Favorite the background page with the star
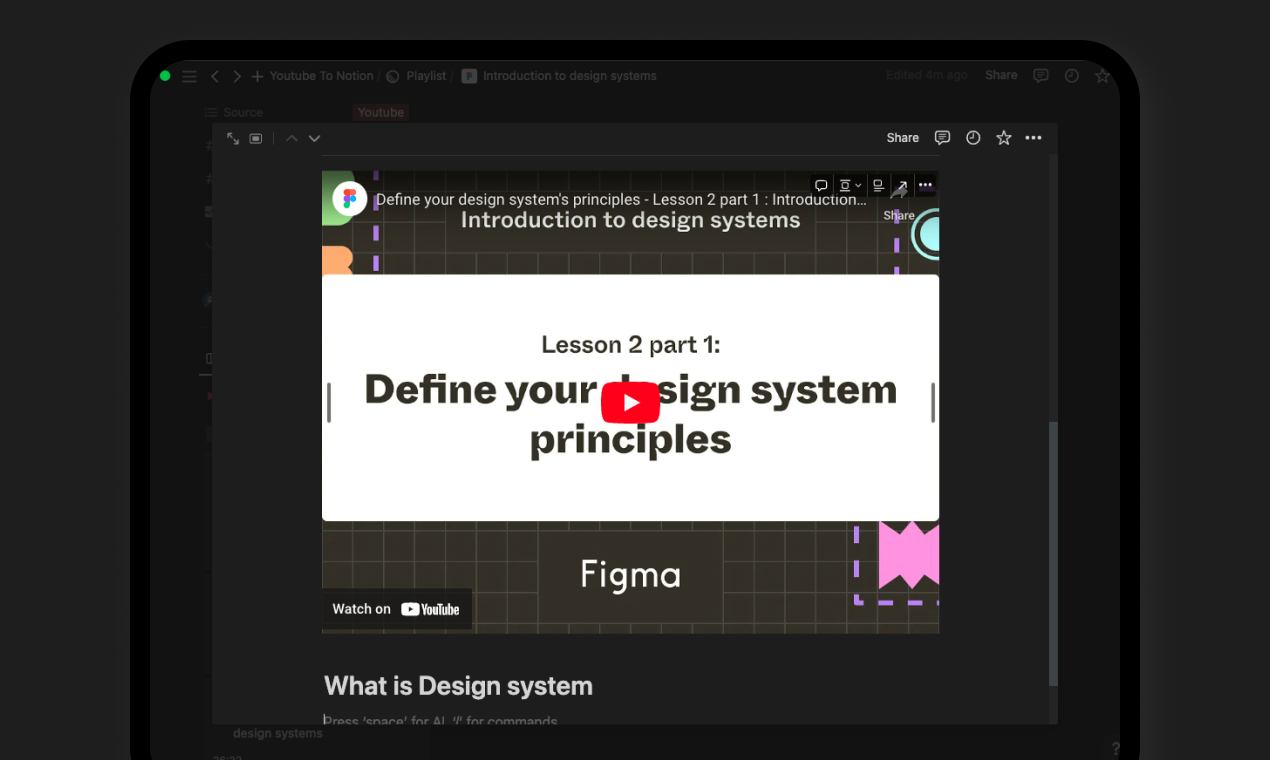Viewport: 1270px width, 760px height. pos(1102,76)
